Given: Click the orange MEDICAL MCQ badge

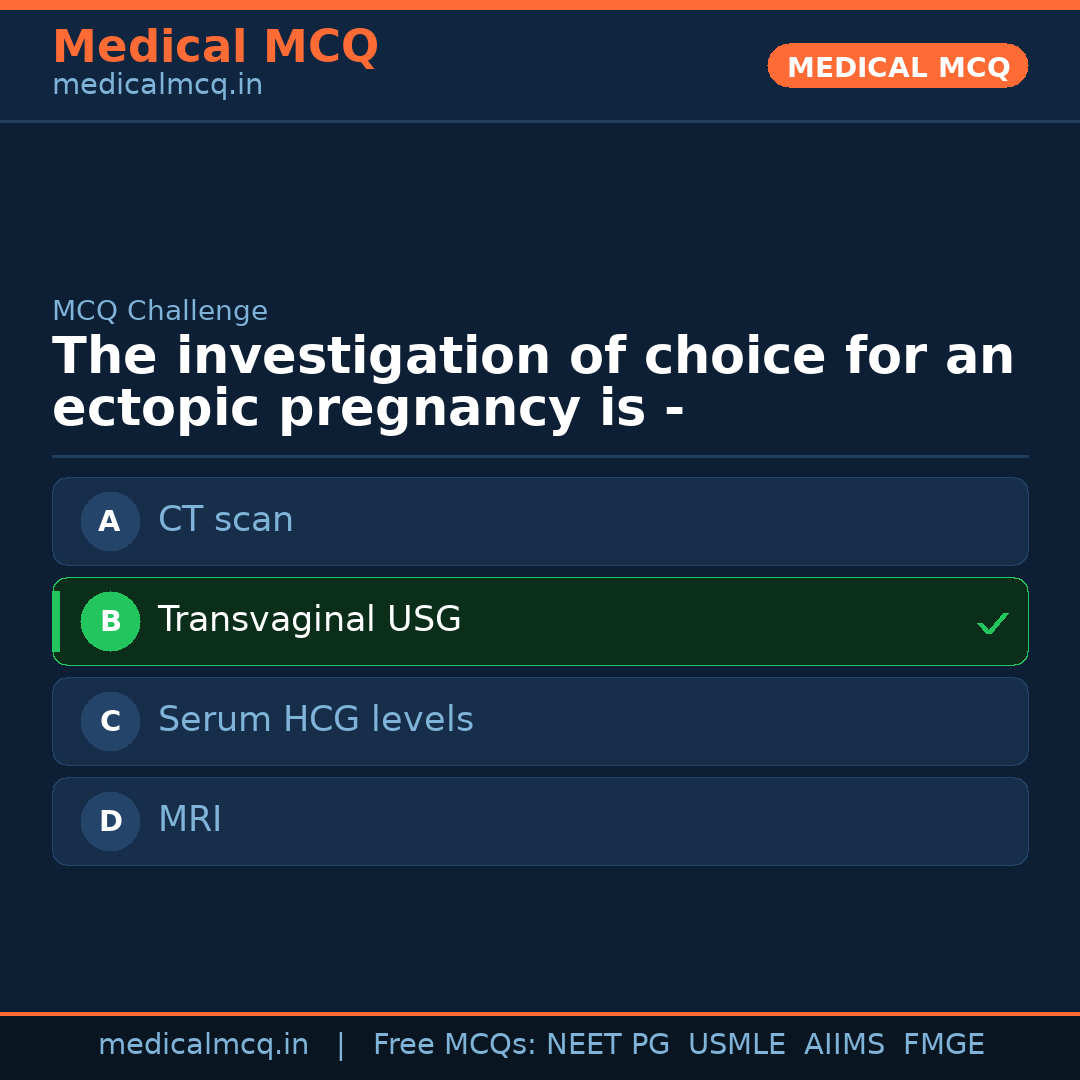Looking at the screenshot, I should coord(897,66).
